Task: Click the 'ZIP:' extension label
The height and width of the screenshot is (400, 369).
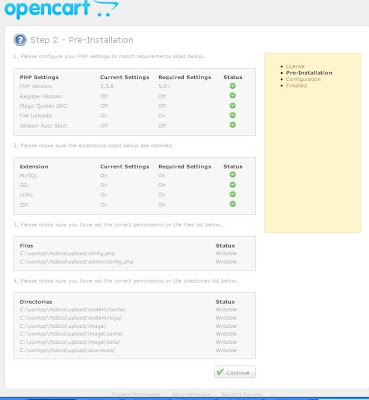Action: 25,205
